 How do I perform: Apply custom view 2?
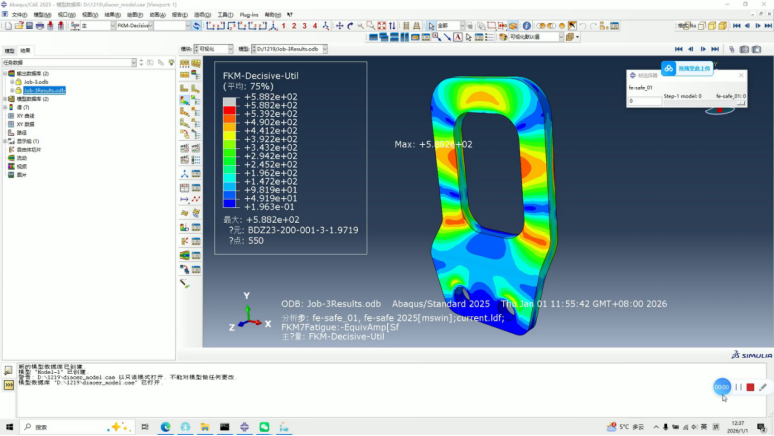click(294, 26)
